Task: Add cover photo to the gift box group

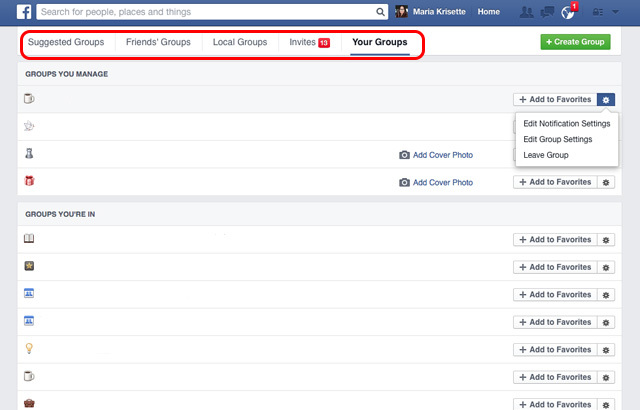Action: tap(443, 182)
